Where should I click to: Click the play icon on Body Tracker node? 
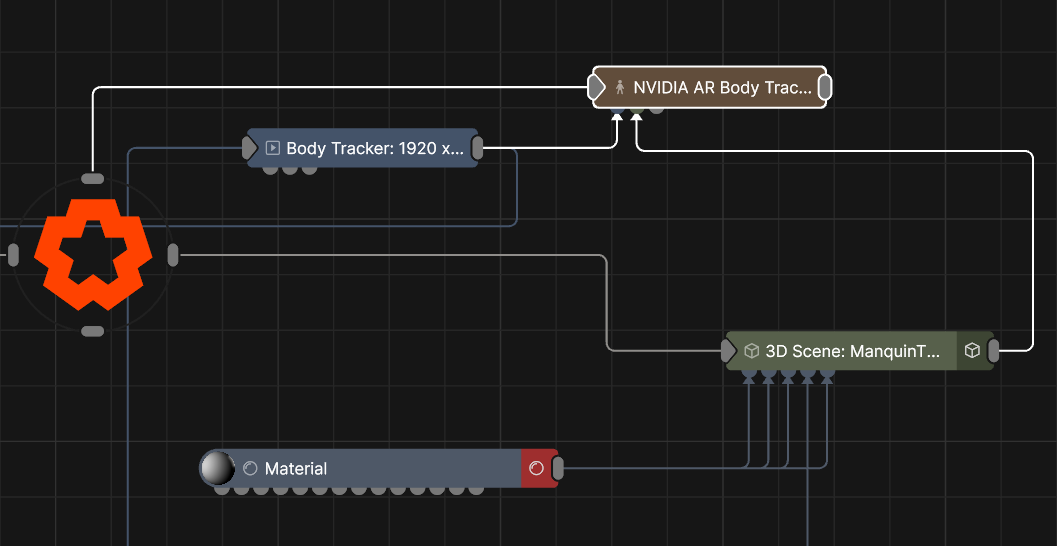click(272, 148)
